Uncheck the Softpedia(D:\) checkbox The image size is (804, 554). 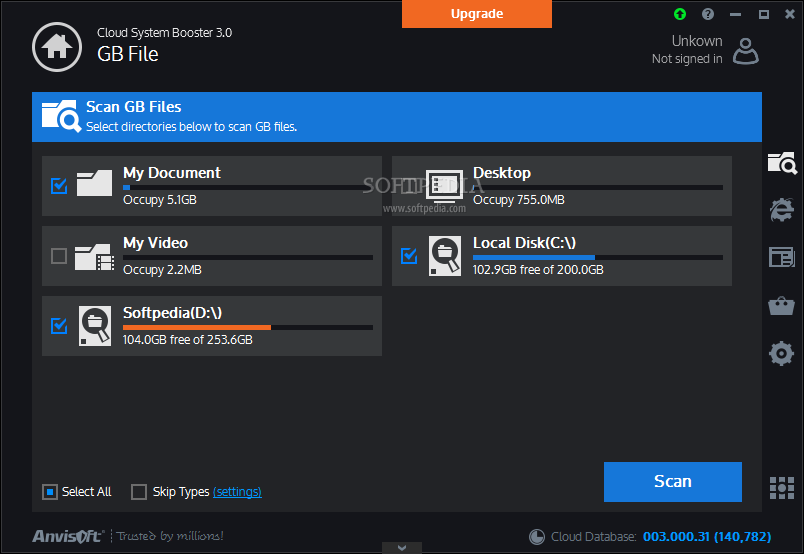59,326
